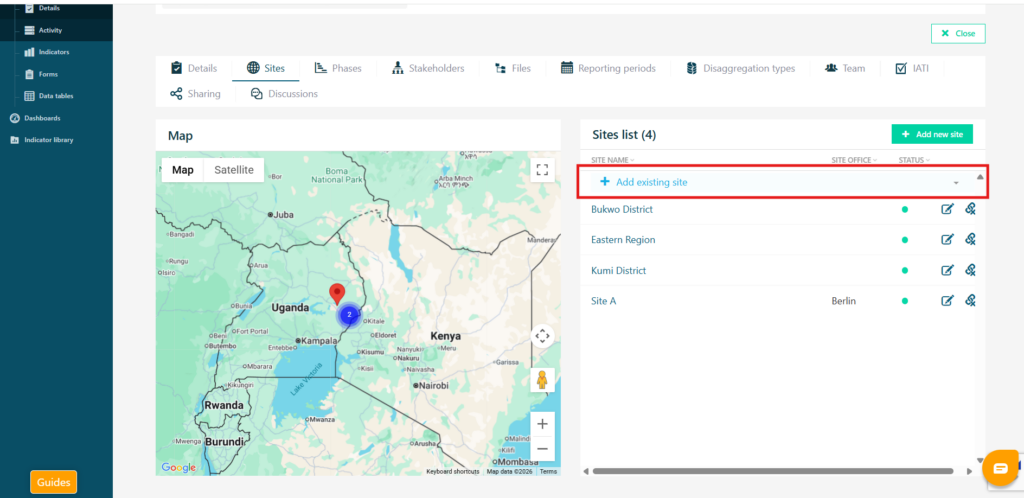Viewport: 1024px width, 498px height.
Task: Zoom in the map with plus button
Action: tap(542, 424)
